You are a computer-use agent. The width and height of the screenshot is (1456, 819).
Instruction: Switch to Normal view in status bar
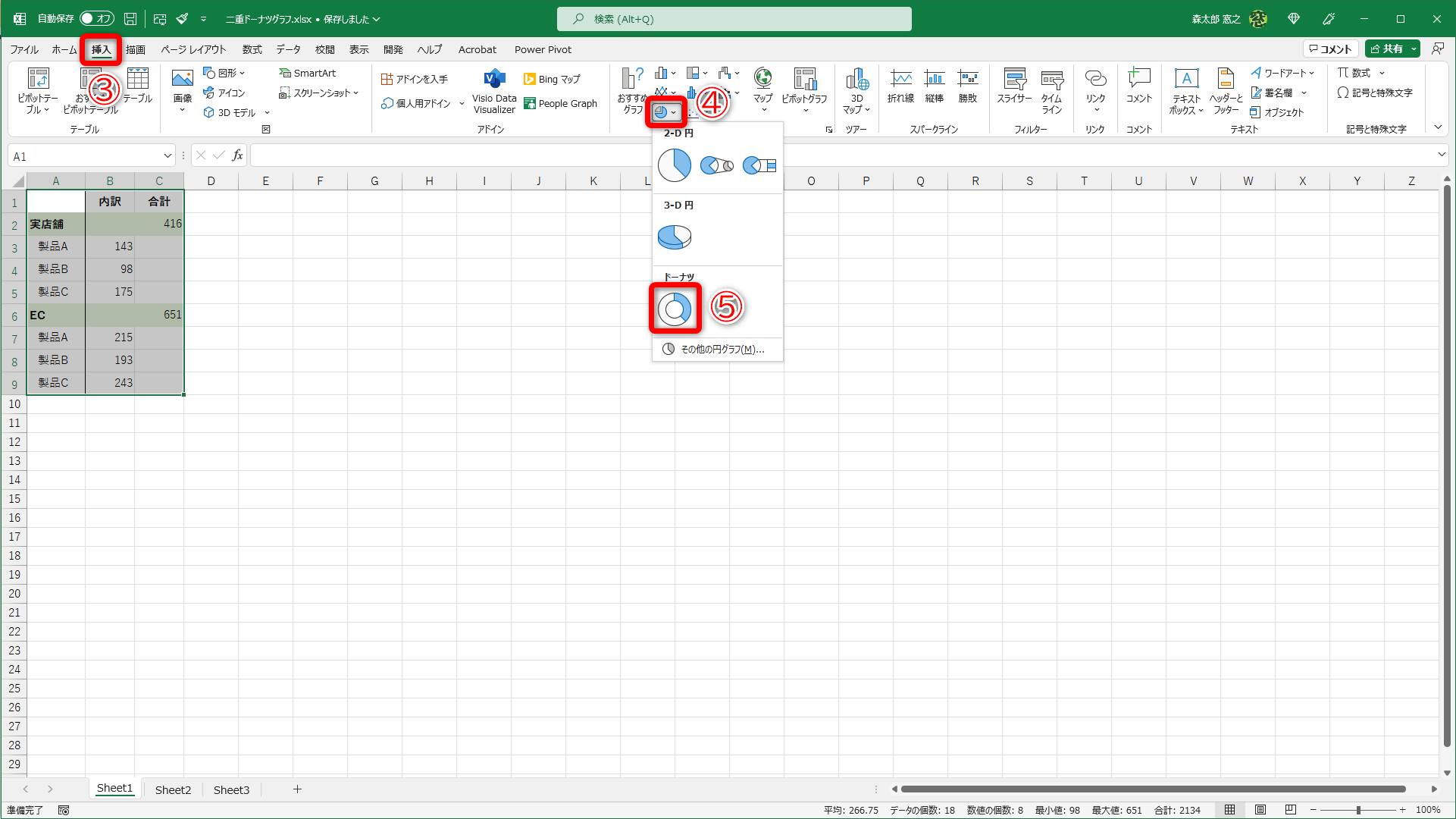[x=1230, y=810]
